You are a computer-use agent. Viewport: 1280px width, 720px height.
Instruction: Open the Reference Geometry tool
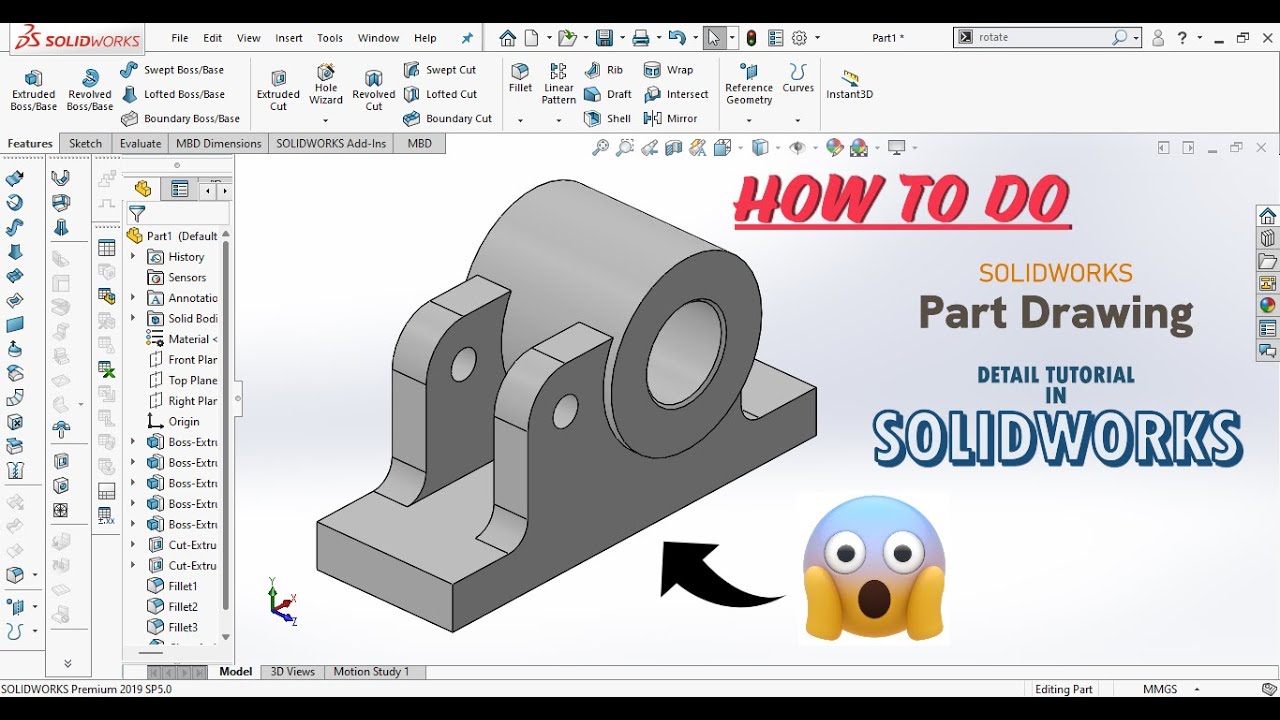click(x=749, y=84)
